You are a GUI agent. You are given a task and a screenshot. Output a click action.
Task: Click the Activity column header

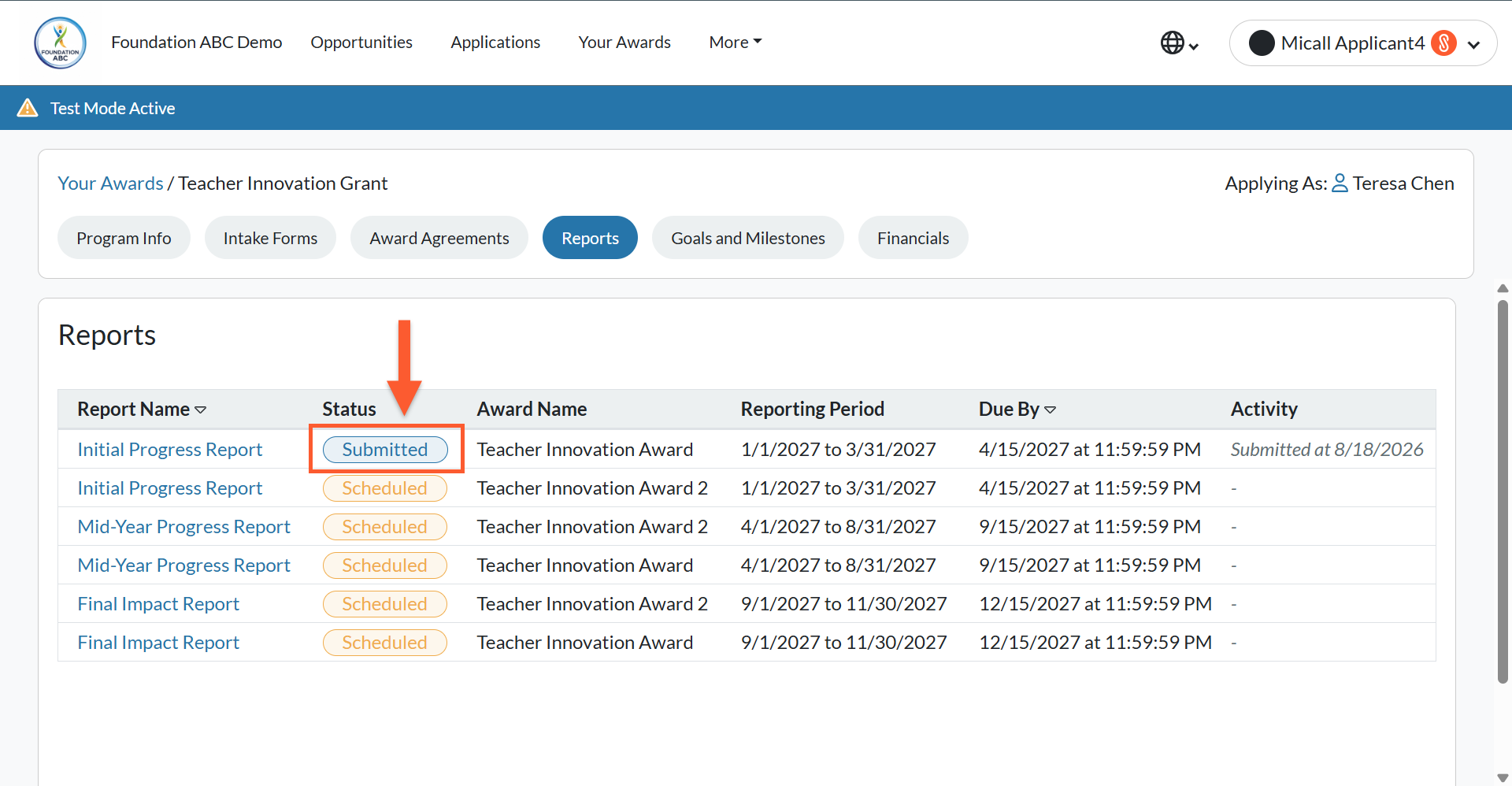click(x=1264, y=410)
